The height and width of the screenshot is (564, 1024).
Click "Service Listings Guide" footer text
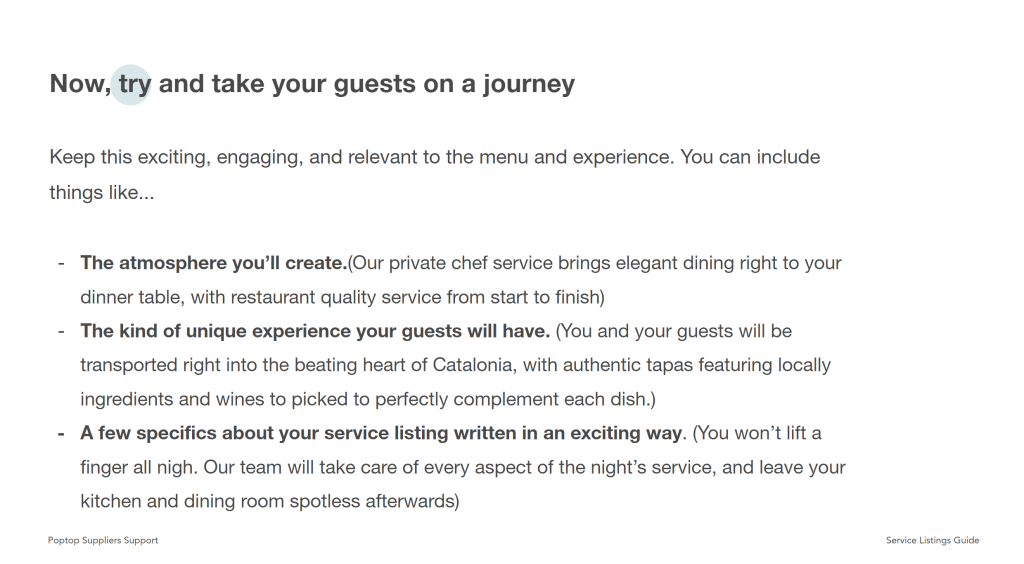click(932, 540)
